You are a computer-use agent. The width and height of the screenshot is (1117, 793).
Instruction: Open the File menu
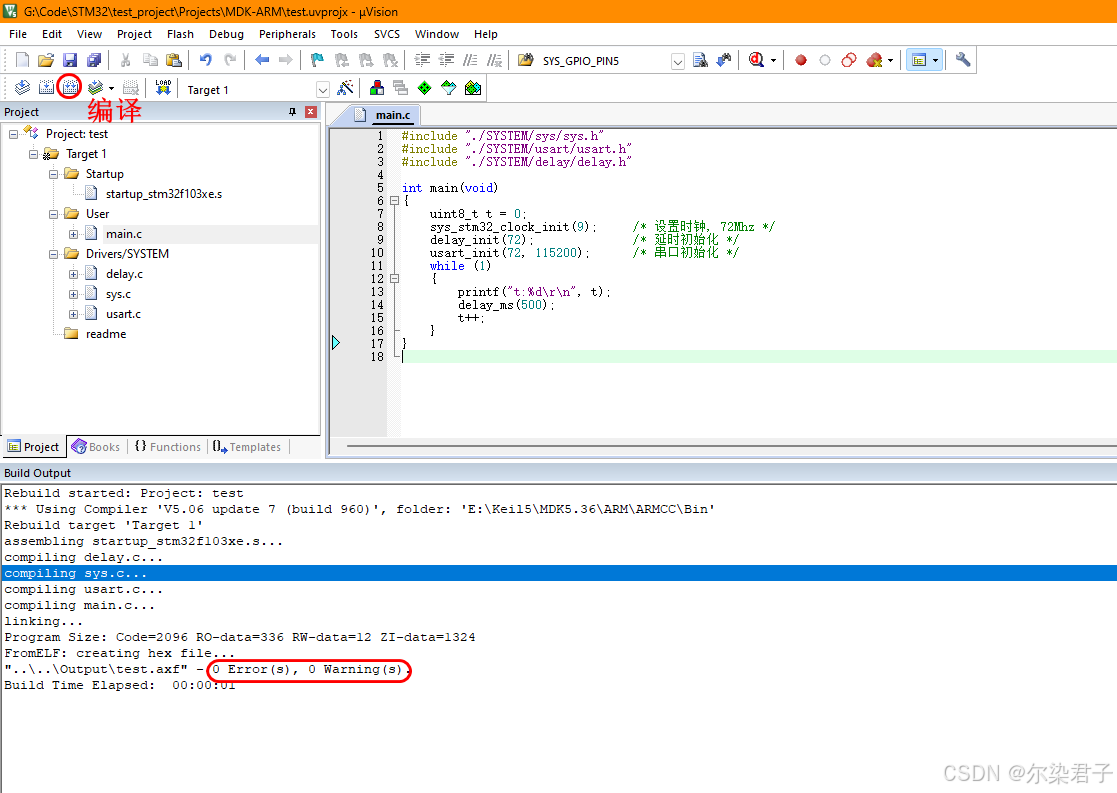coord(18,34)
